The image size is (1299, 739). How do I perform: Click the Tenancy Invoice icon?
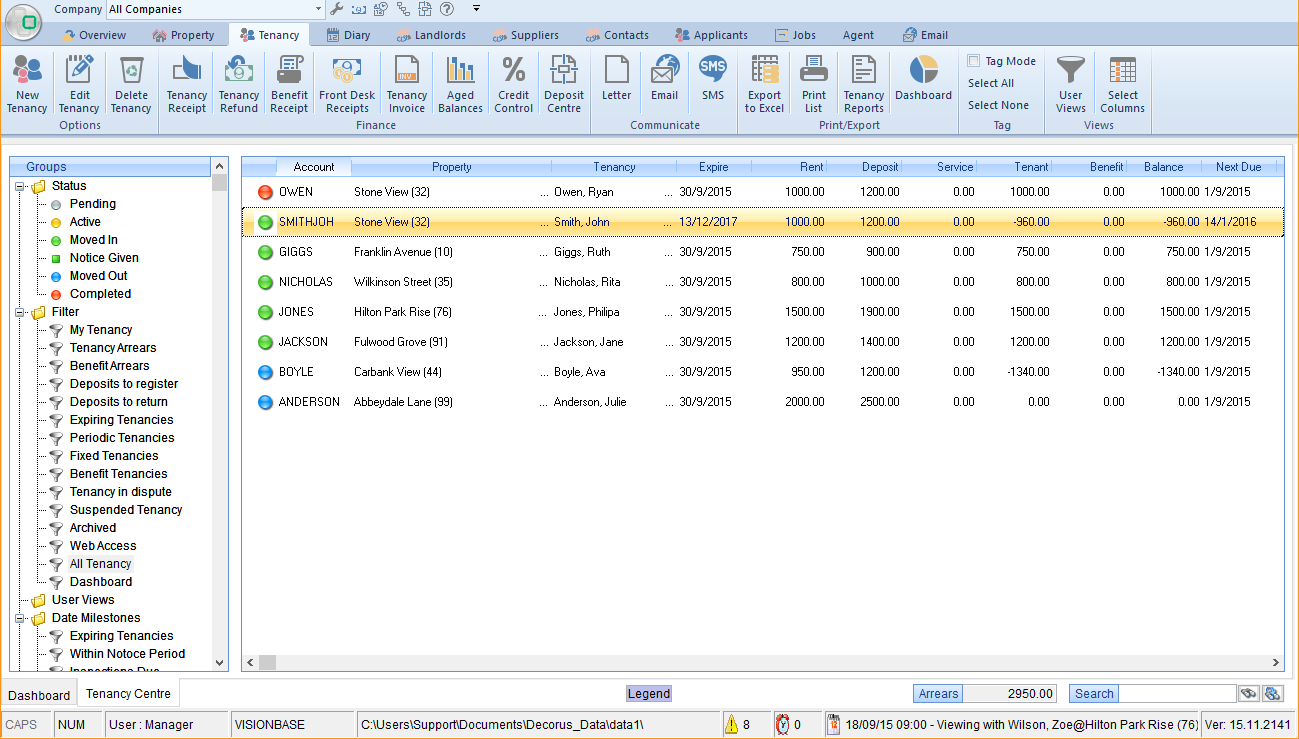point(407,84)
